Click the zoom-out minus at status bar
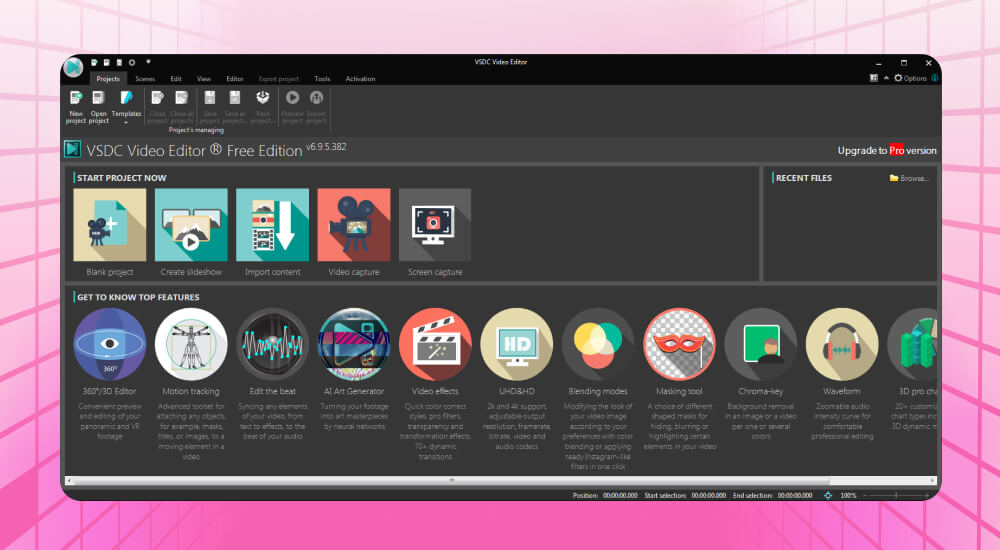The image size is (1000, 550). coord(865,495)
